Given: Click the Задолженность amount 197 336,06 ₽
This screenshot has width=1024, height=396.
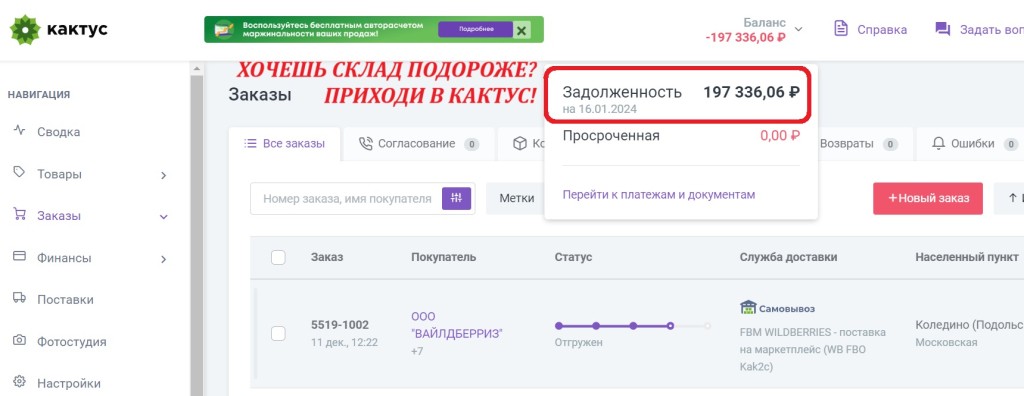Looking at the screenshot, I should pyautogui.click(x=751, y=93).
